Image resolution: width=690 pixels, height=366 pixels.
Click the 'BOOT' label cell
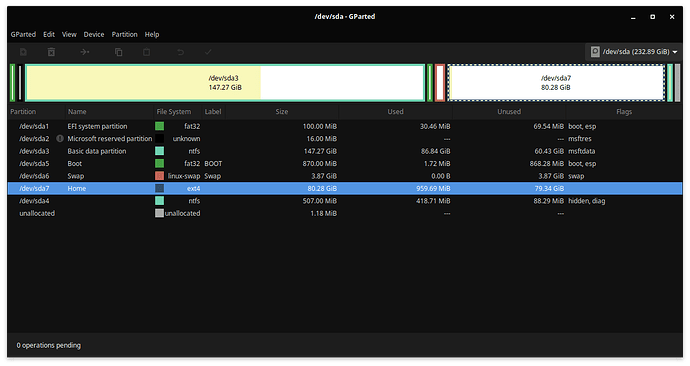[x=213, y=164]
